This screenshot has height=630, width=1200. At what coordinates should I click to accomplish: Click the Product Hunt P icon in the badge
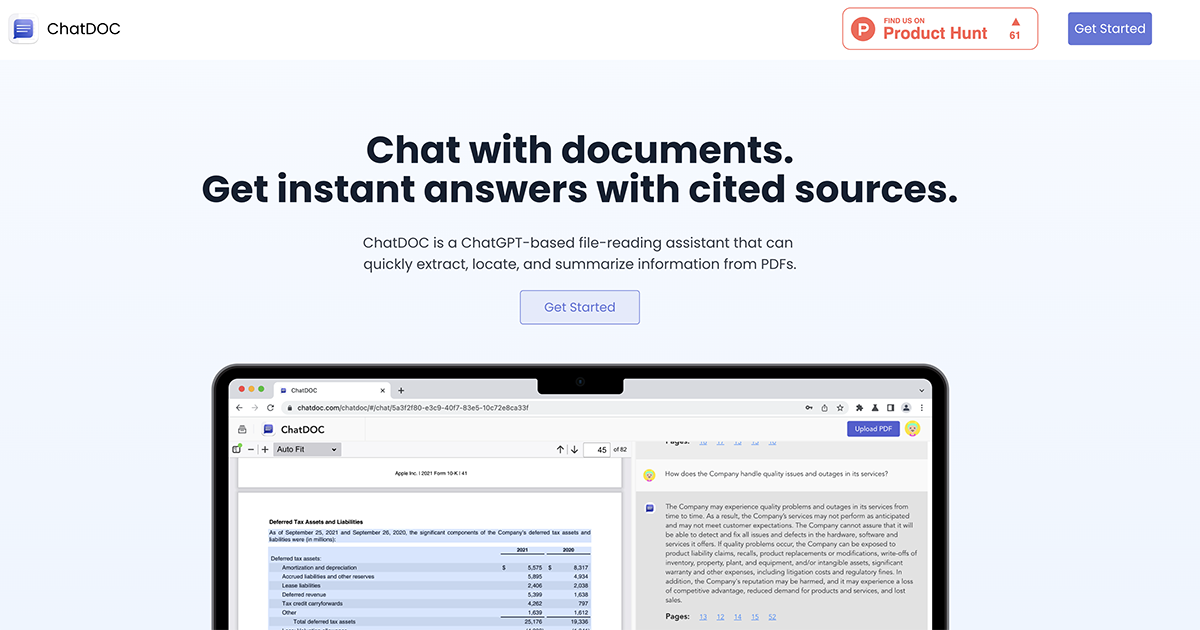pos(861,29)
